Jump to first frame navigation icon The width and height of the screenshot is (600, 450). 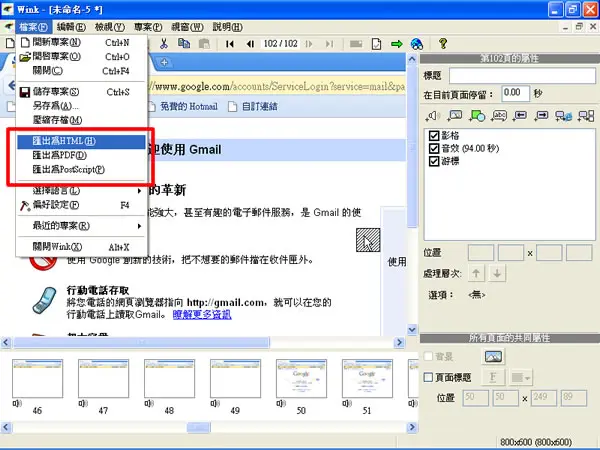[230, 44]
